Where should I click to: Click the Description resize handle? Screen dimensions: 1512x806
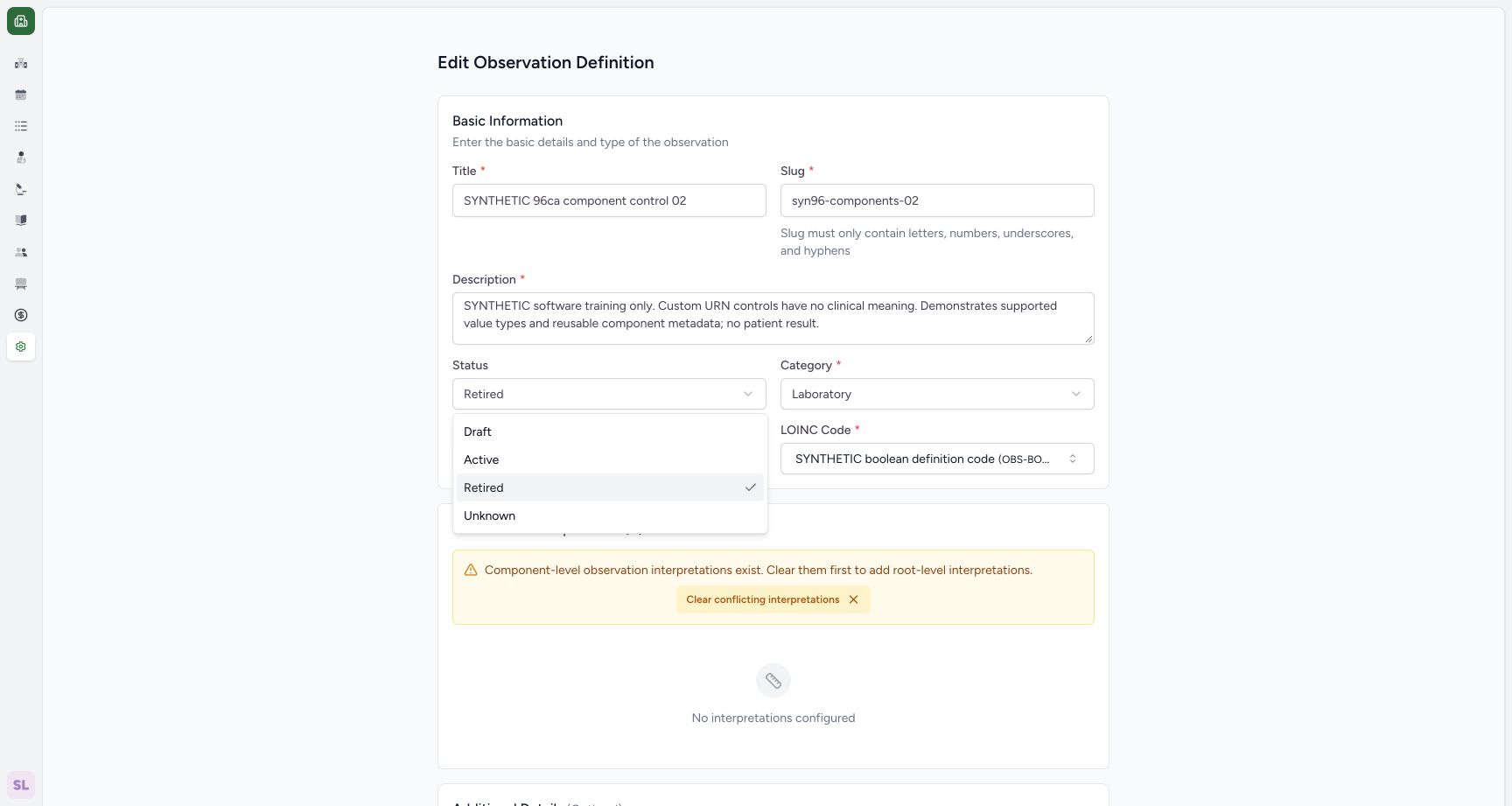pos(1088,339)
